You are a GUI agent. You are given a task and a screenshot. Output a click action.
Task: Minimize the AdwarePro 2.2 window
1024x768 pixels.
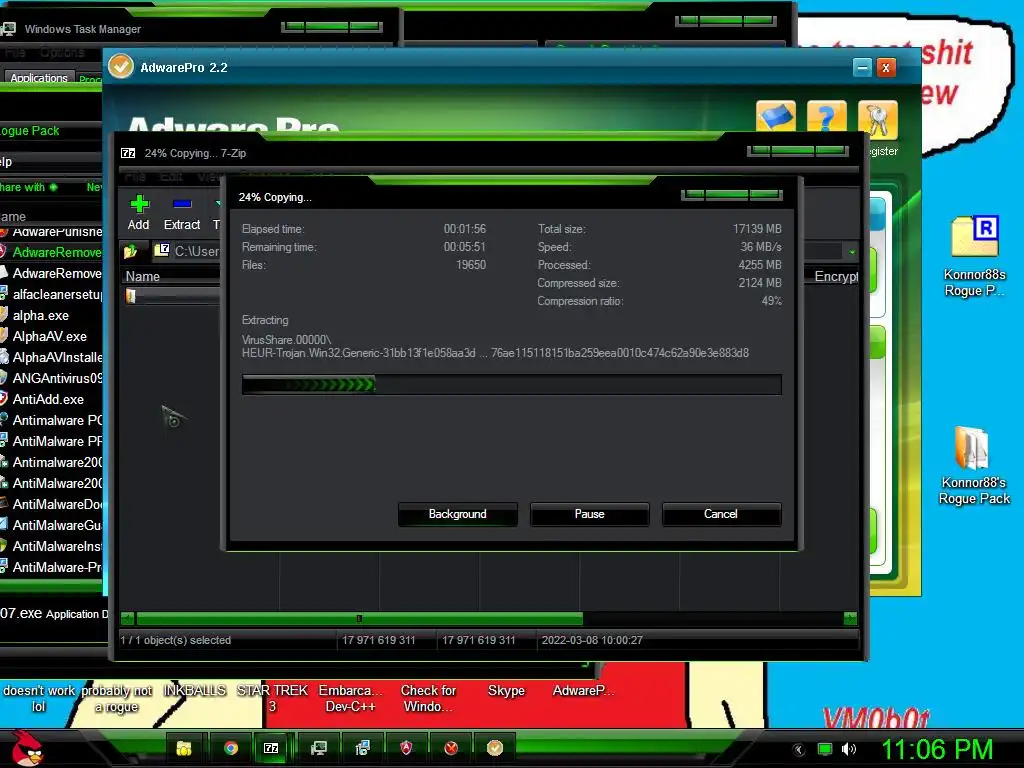pos(862,67)
